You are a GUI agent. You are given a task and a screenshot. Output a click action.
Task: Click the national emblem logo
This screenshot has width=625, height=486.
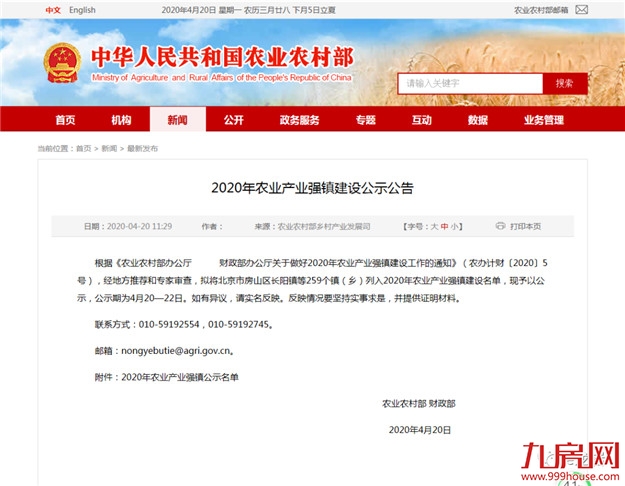[x=62, y=63]
